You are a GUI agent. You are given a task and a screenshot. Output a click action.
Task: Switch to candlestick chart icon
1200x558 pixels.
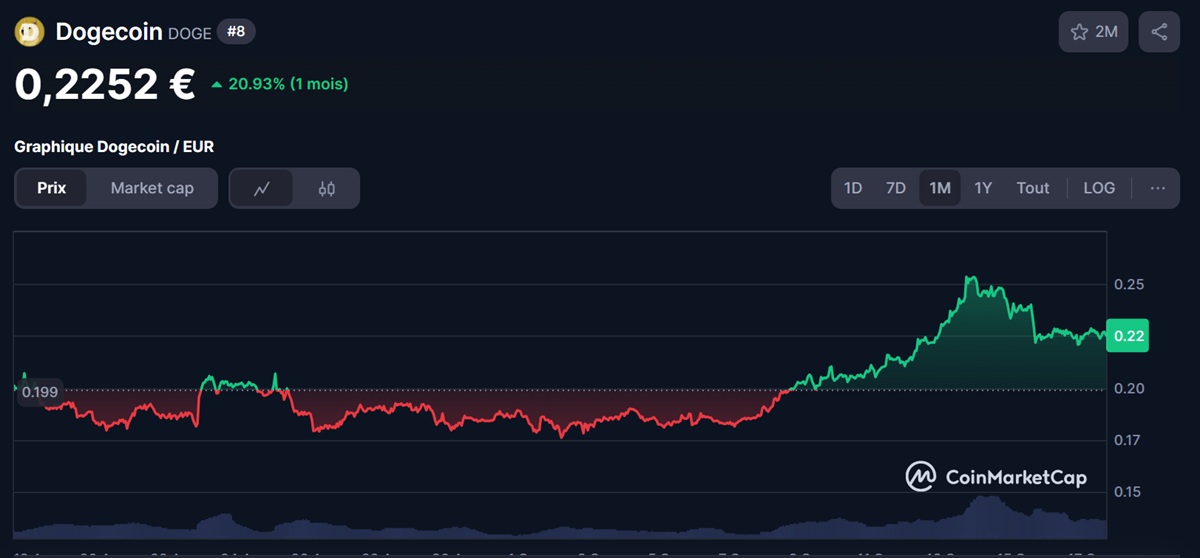coord(327,188)
